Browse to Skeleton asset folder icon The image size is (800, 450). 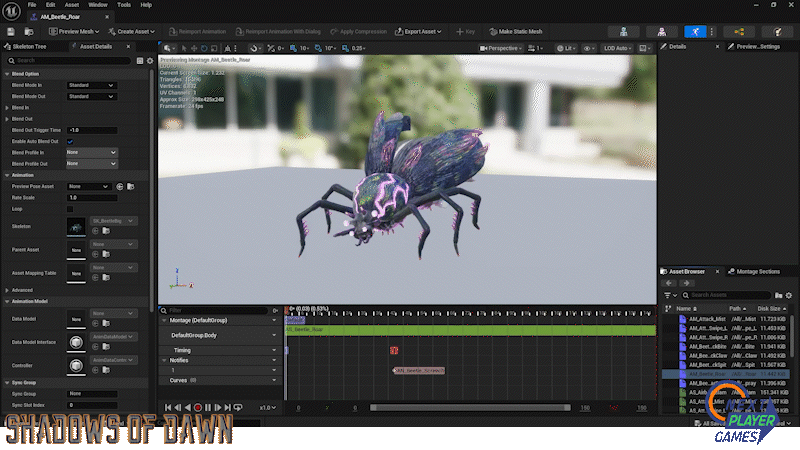106,231
